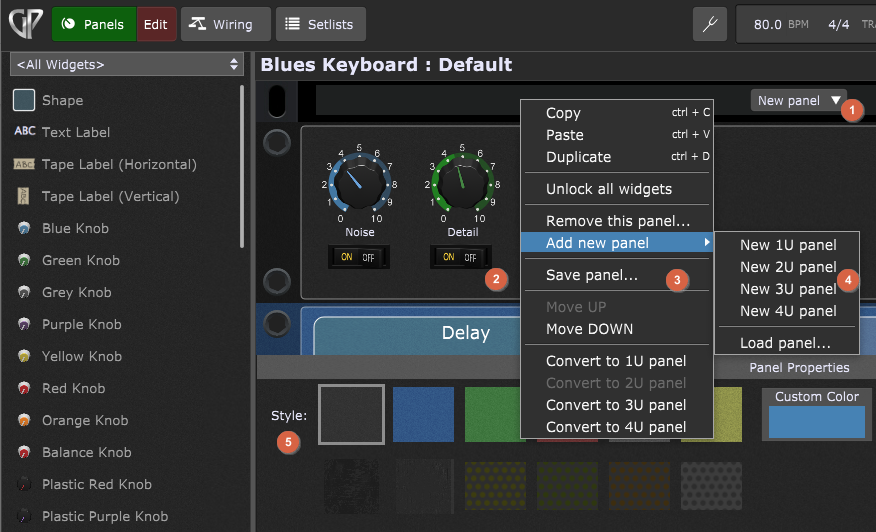876x532 pixels.
Task: Select Convert to 1U panel
Action: pos(617,361)
